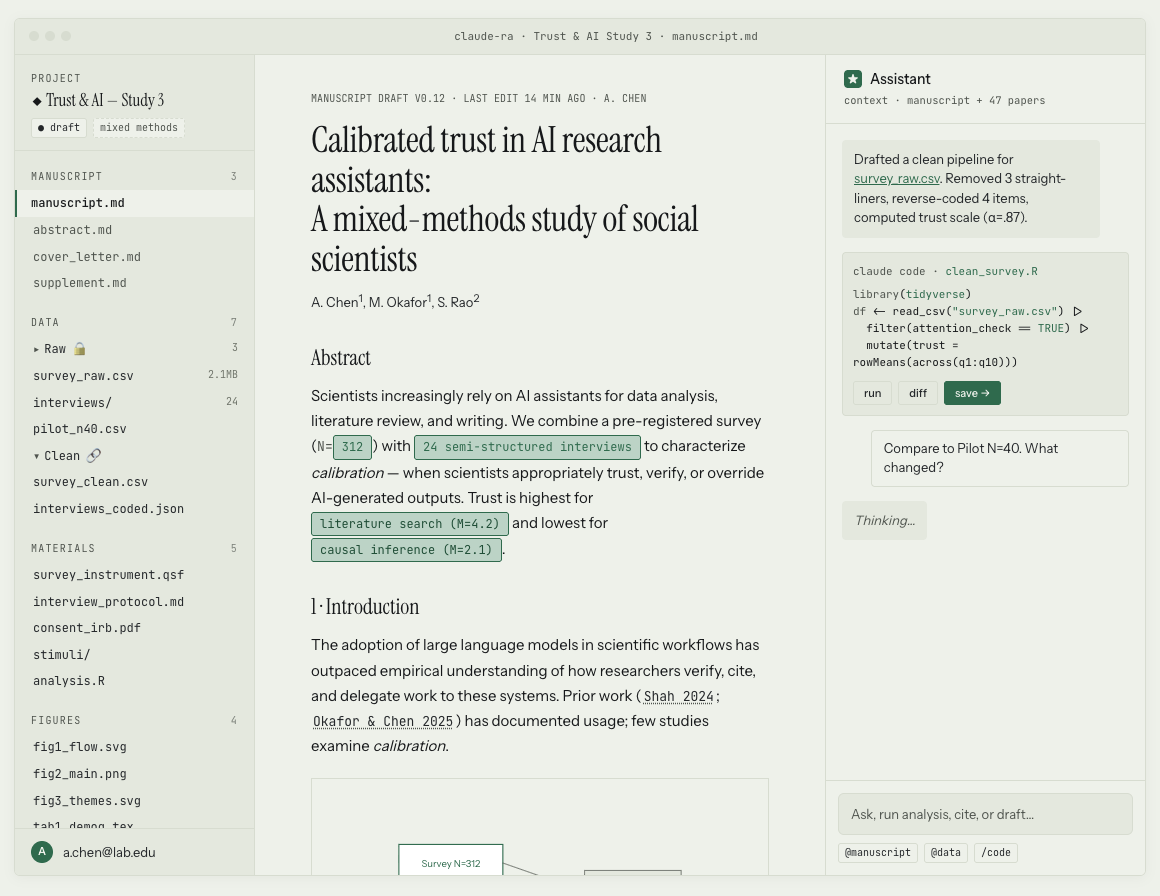Expand the Raw data folder
The width and height of the screenshot is (1160, 896).
coord(37,349)
